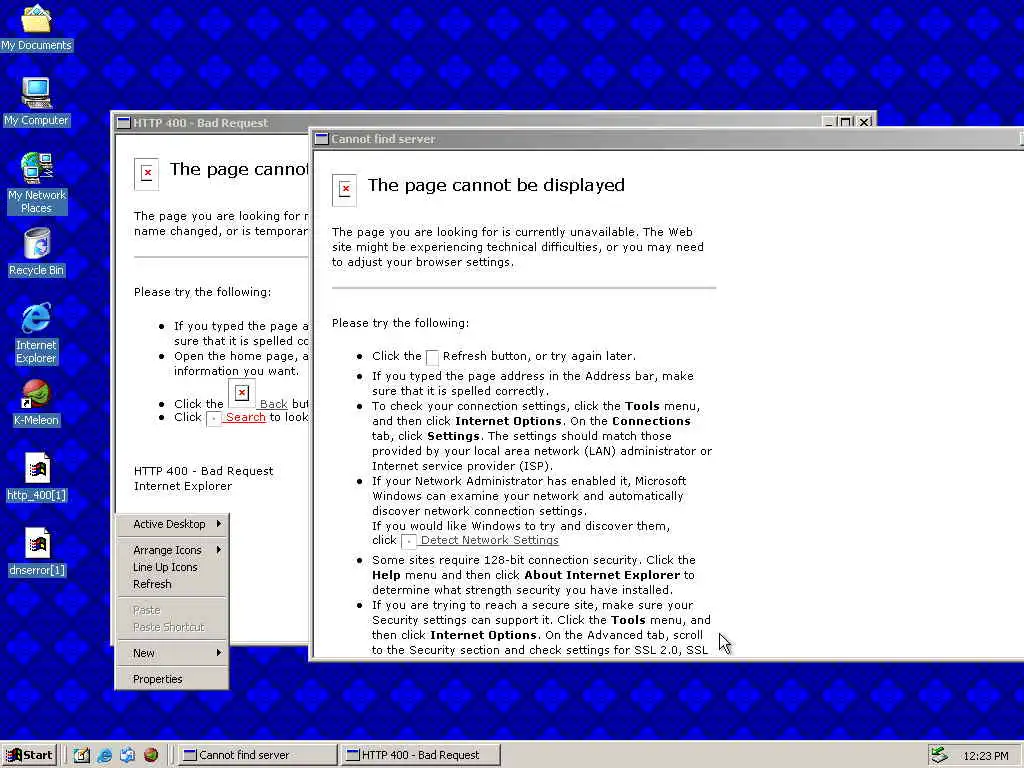This screenshot has height=768, width=1024.
Task: Click 'Please try the following:' in front window
Action: 400,323
